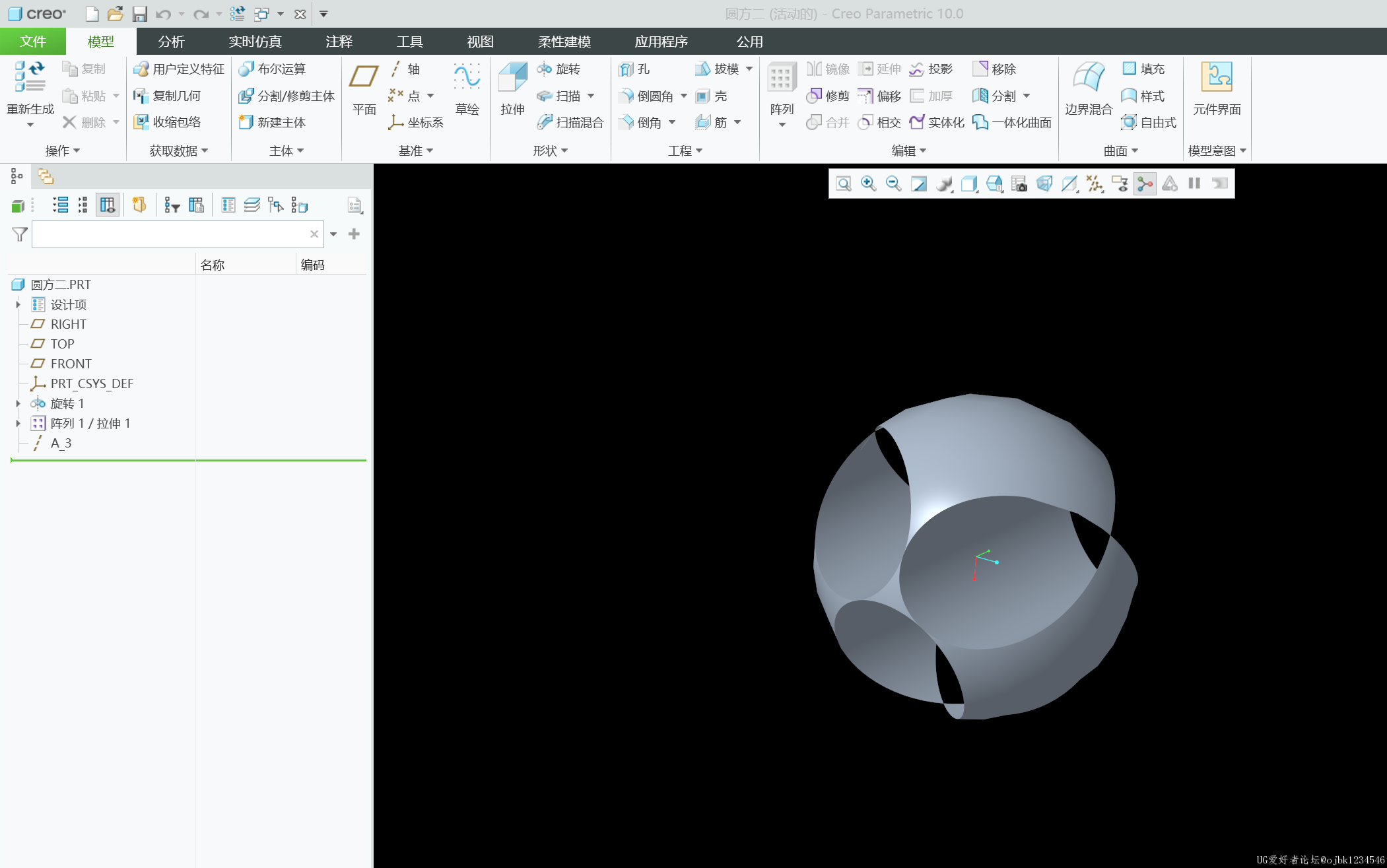Click Shrinkwrap (收缩包络) tool
Image resolution: width=1387 pixels, height=868 pixels.
point(167,122)
